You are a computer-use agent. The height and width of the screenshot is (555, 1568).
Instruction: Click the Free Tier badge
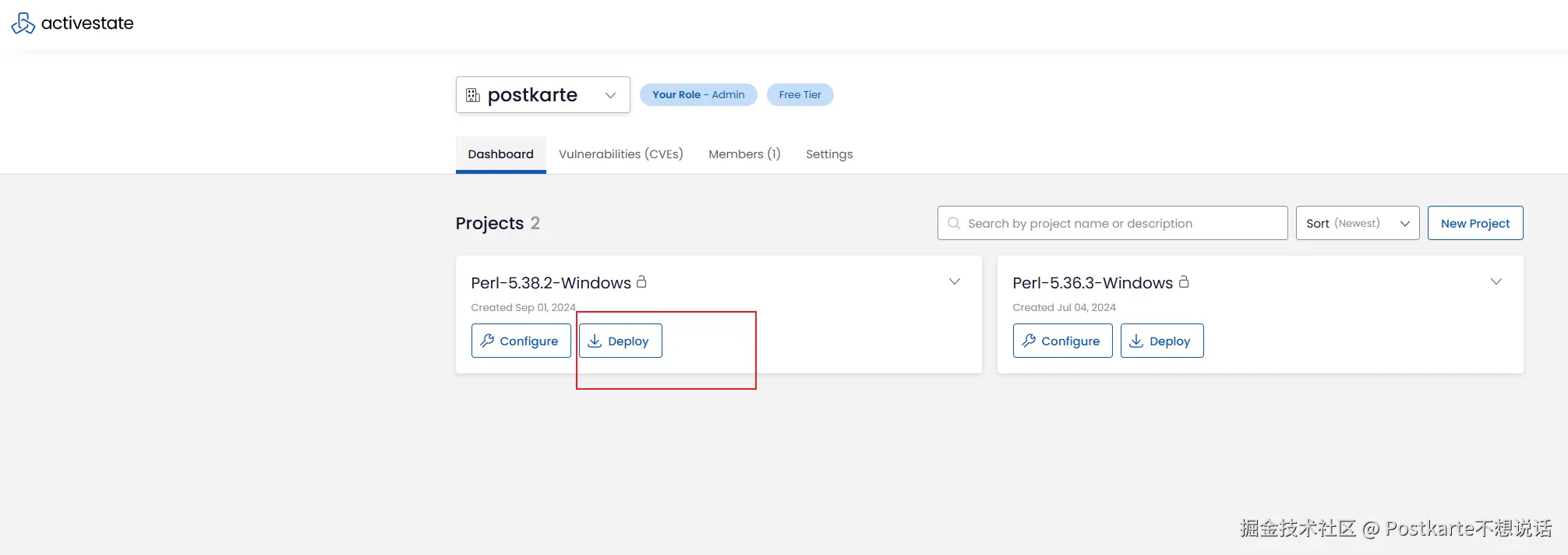click(x=800, y=94)
